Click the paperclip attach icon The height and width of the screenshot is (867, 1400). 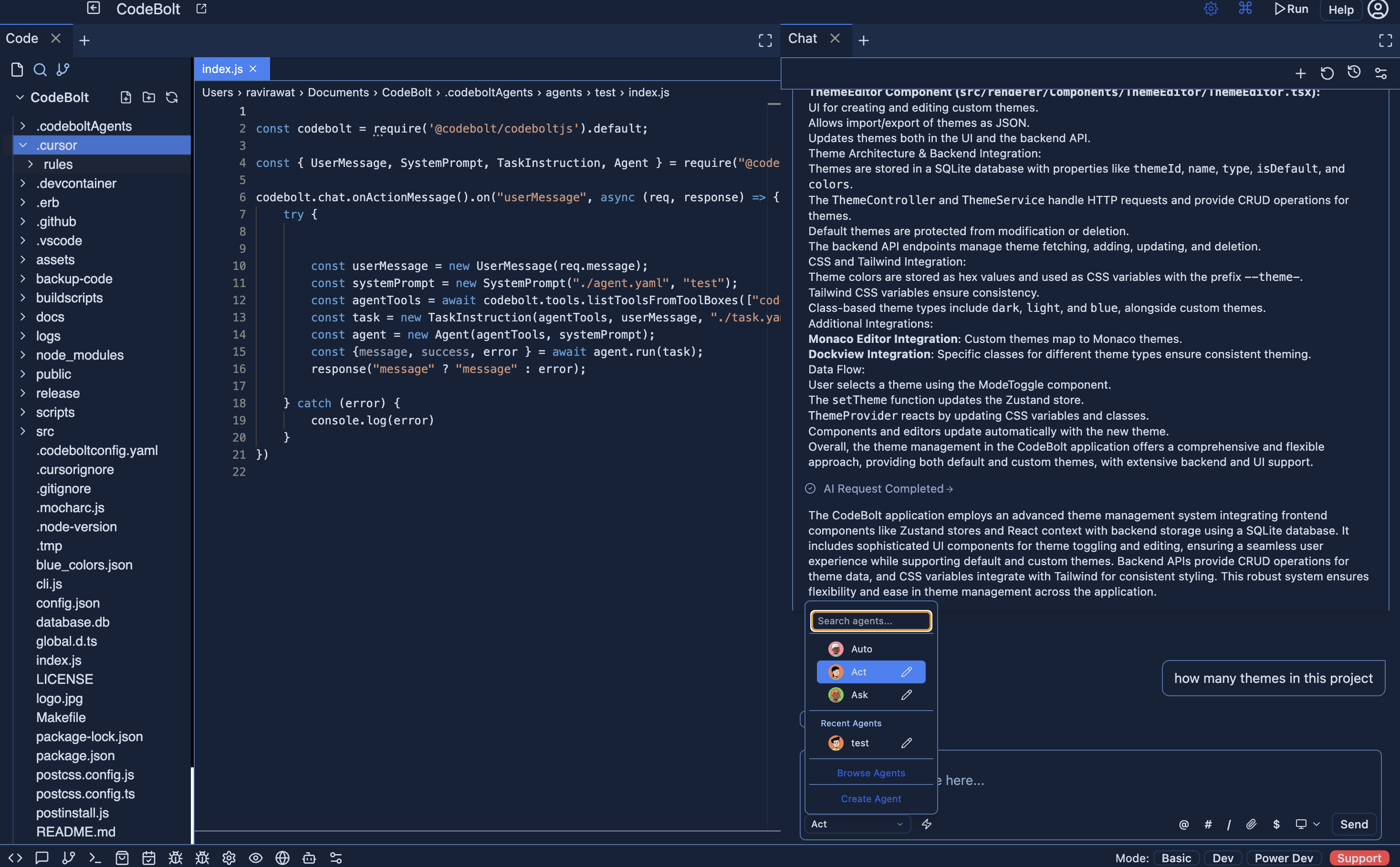(1252, 824)
